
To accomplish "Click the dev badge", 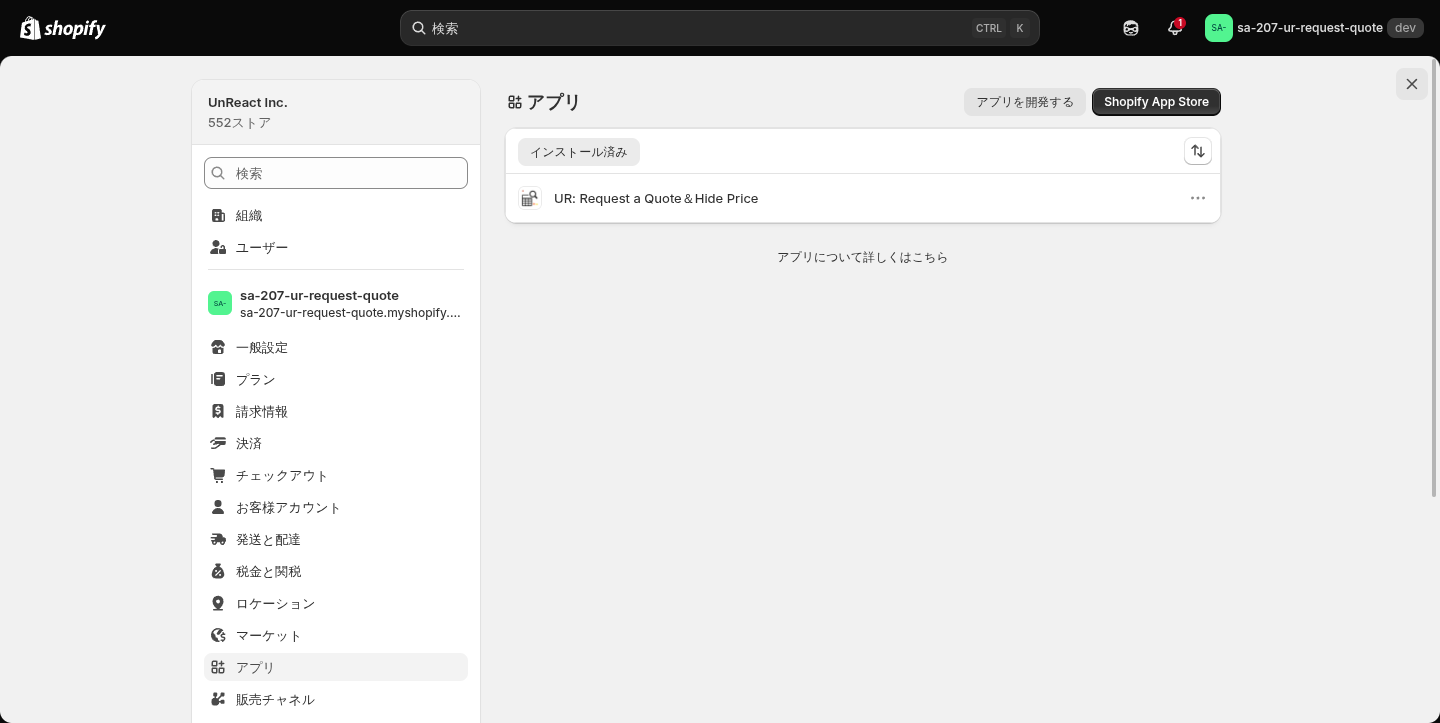I will (x=1405, y=28).
